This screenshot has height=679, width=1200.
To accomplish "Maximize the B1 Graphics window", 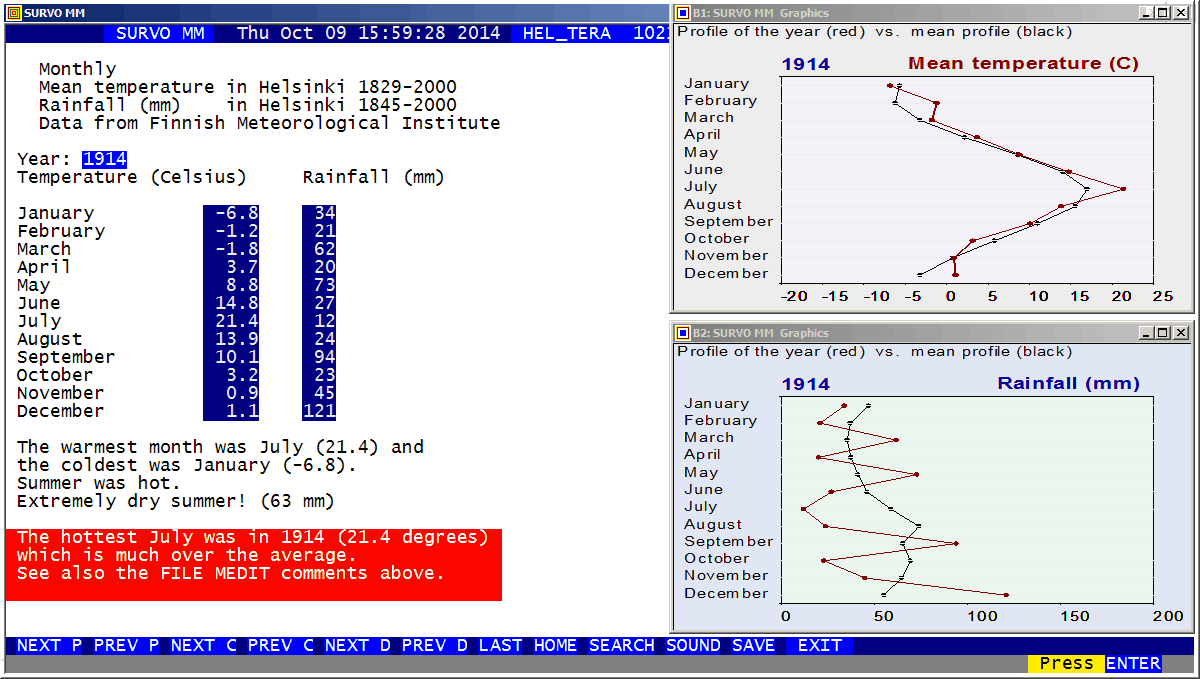I will (1162, 13).
